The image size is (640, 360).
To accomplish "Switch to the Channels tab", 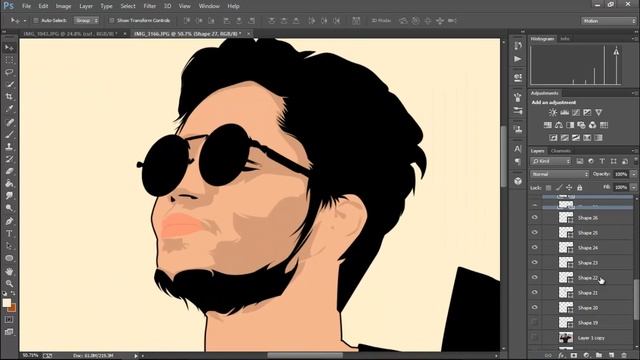I will [x=561, y=151].
